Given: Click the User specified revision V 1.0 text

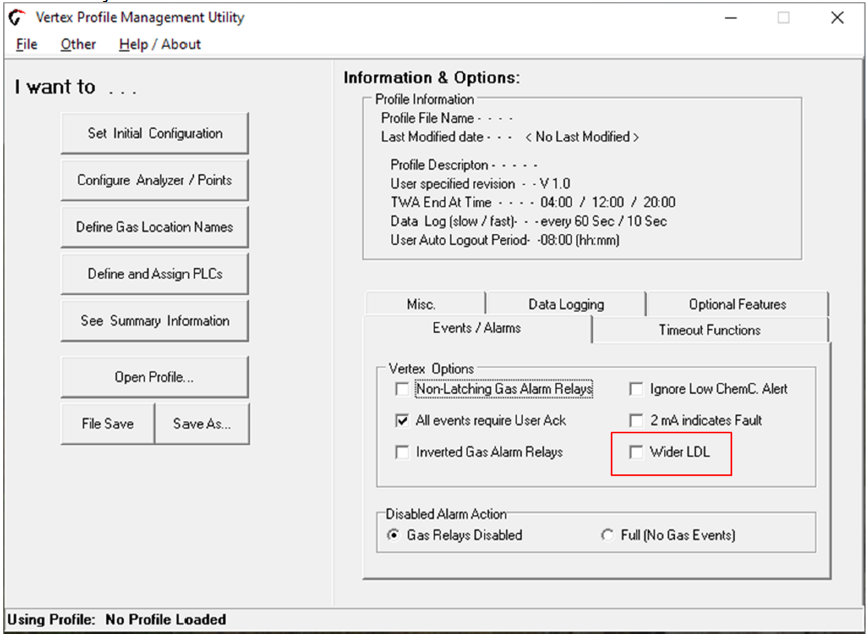Looking at the screenshot, I should click(480, 183).
